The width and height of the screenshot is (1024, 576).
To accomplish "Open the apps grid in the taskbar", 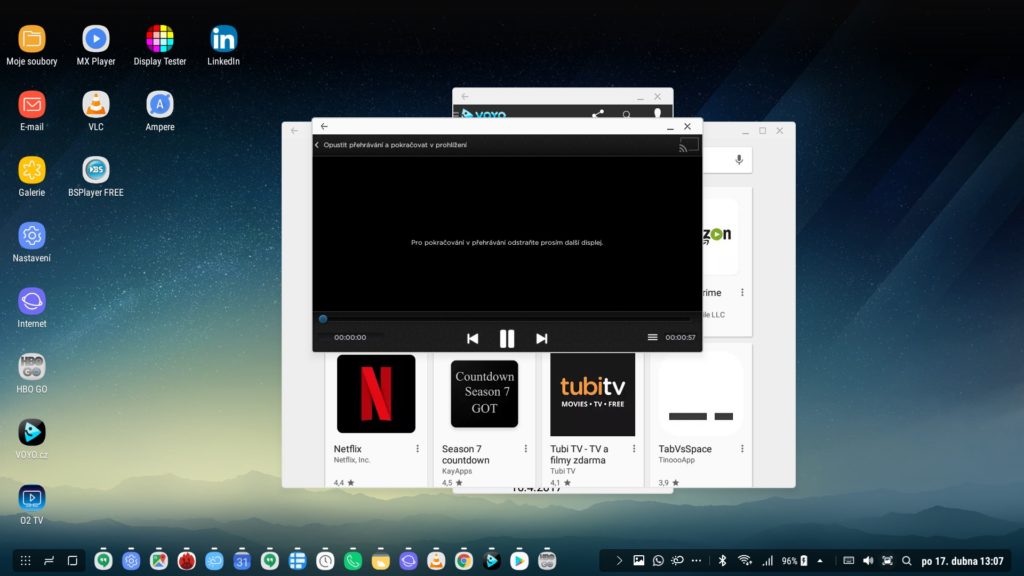I will [x=25, y=560].
